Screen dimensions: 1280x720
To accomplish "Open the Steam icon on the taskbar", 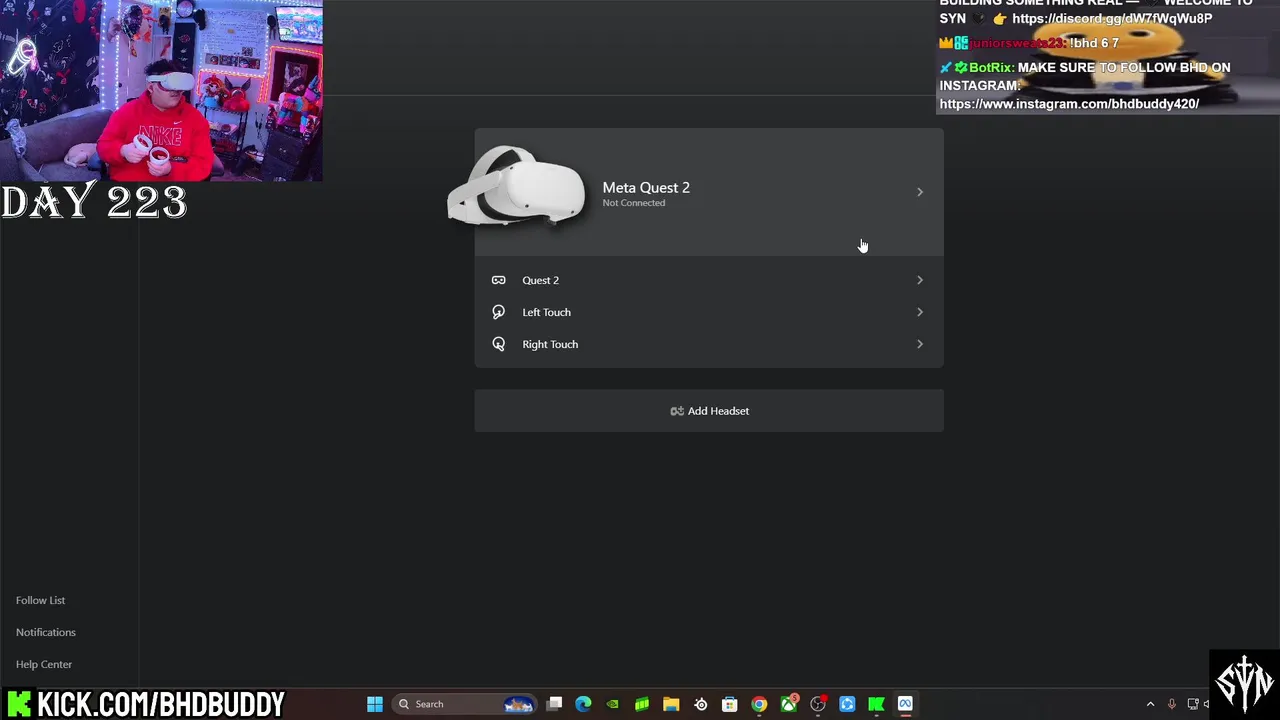I will (x=700, y=704).
